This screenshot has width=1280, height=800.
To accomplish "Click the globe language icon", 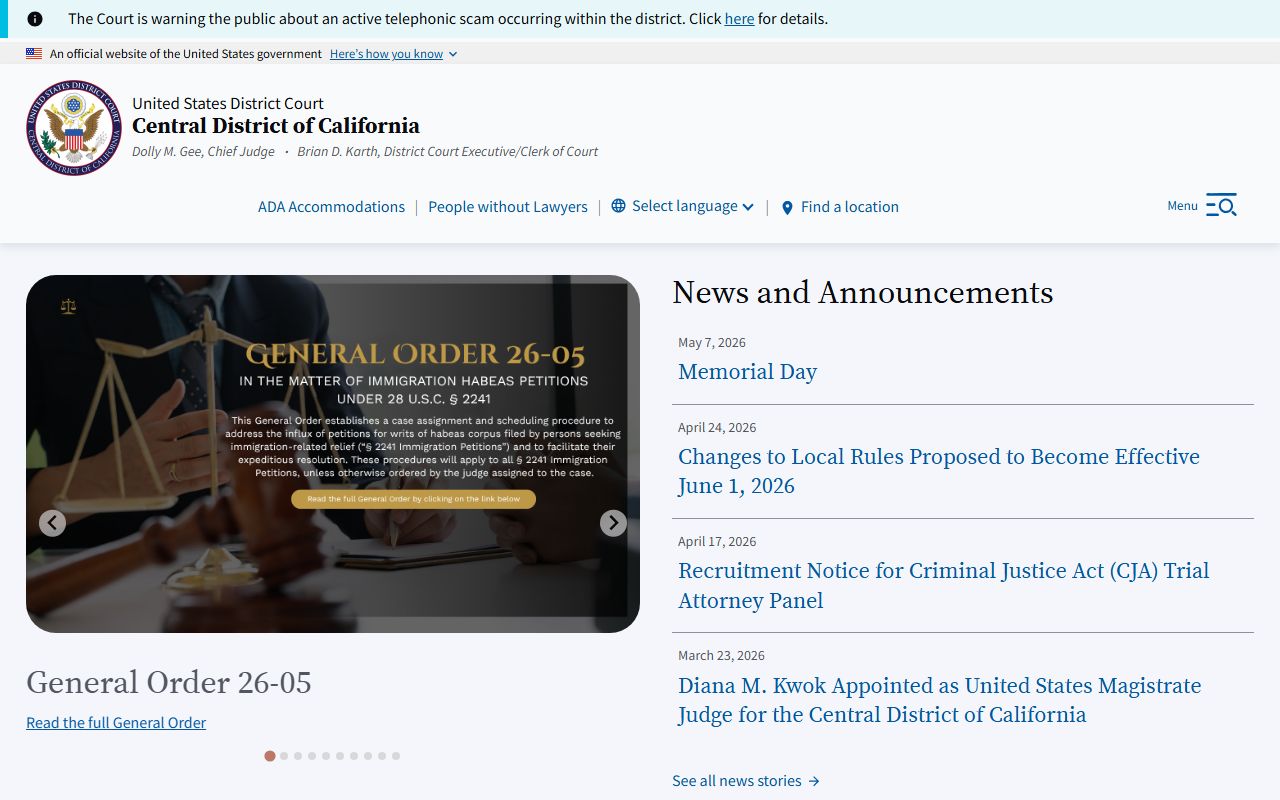I will 618,206.
